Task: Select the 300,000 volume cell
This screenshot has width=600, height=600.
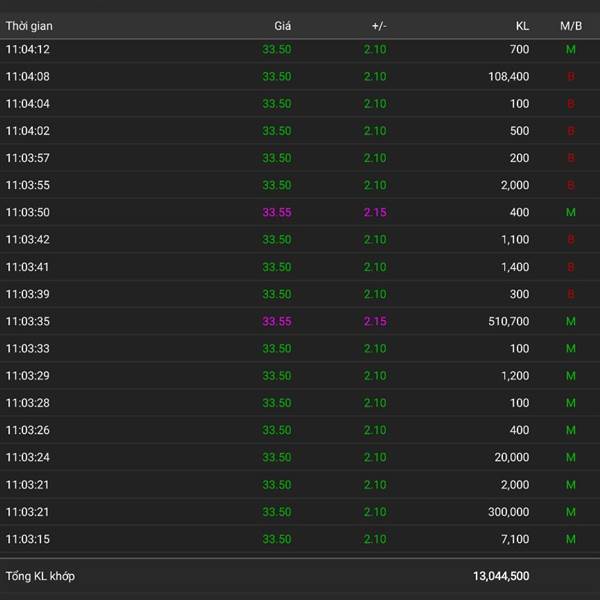Action: coord(509,512)
